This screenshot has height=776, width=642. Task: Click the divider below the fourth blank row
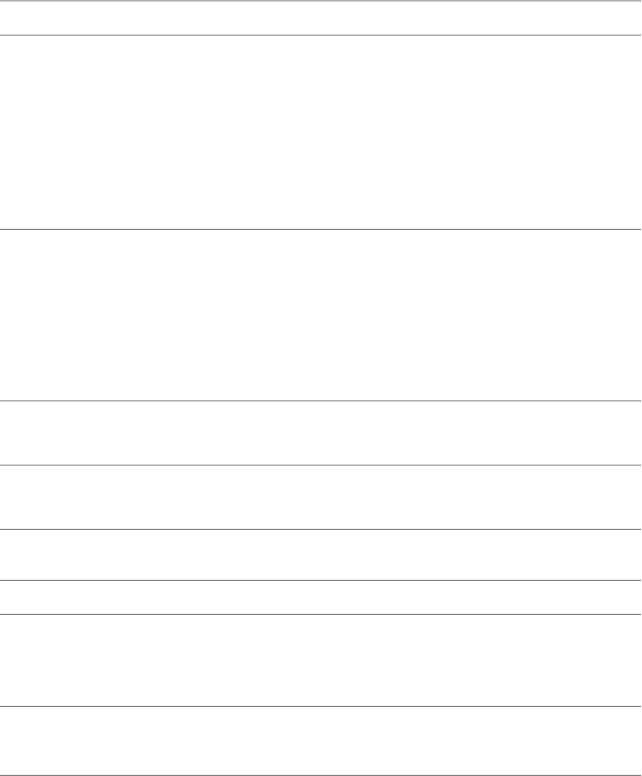coord(320,464)
